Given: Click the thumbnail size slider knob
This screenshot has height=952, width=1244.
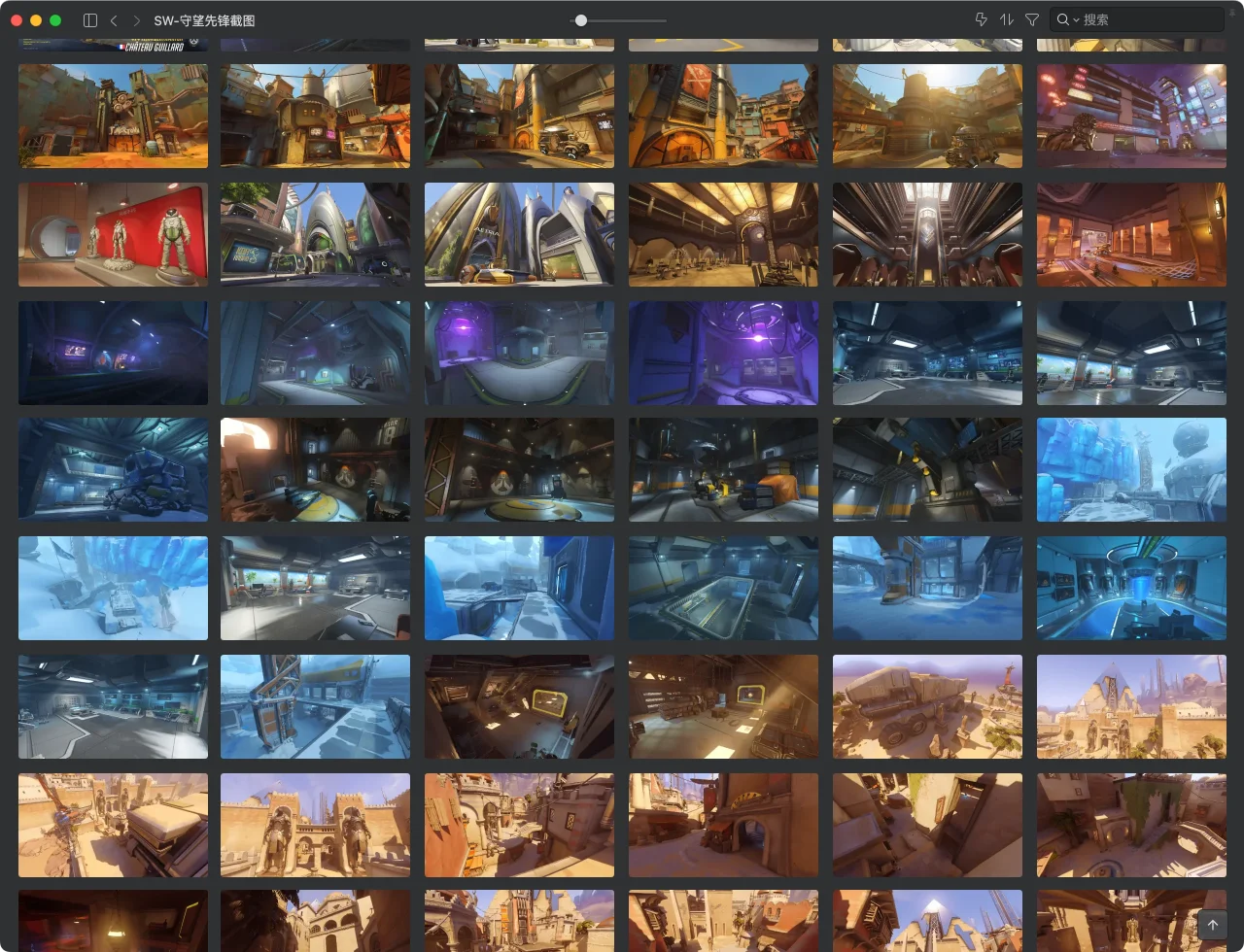Looking at the screenshot, I should click(581, 20).
